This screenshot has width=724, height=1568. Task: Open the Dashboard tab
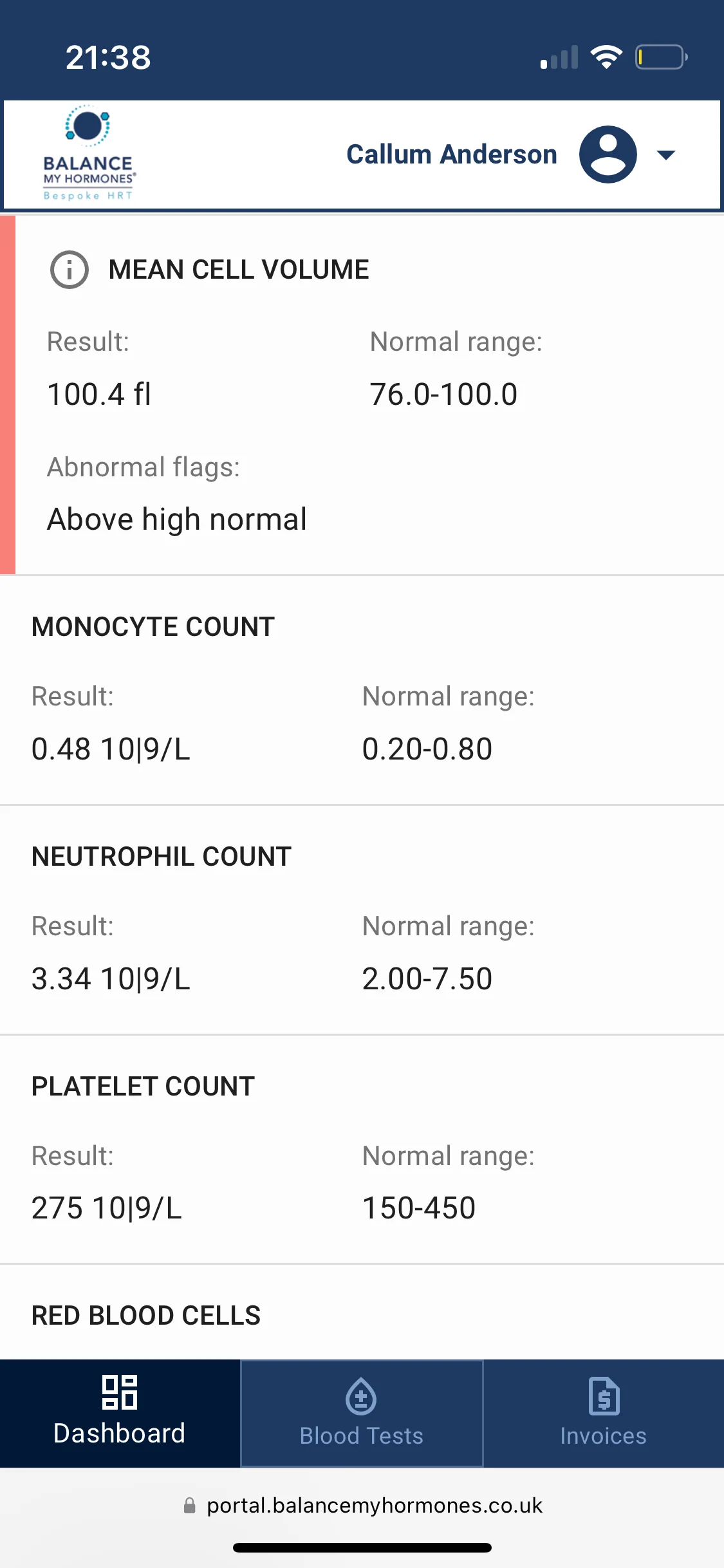point(120,1413)
